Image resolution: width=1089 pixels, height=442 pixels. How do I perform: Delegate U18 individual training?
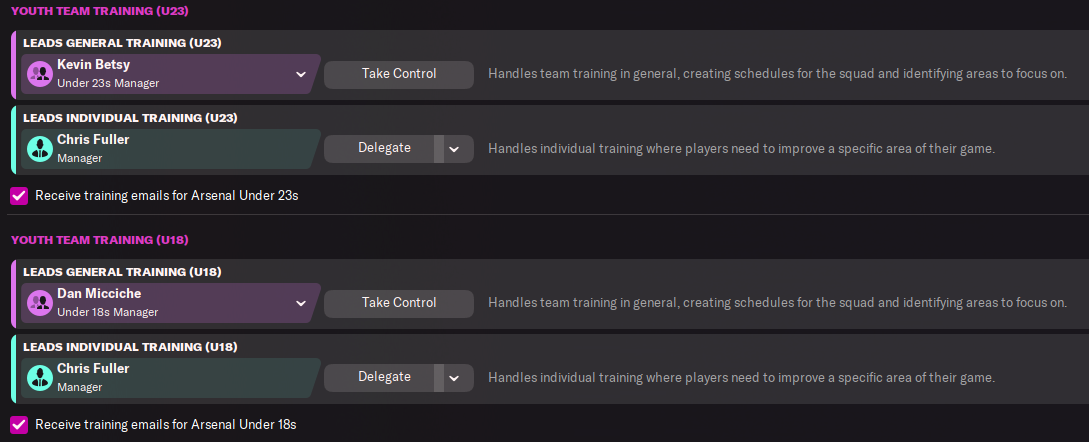pyautogui.click(x=384, y=377)
